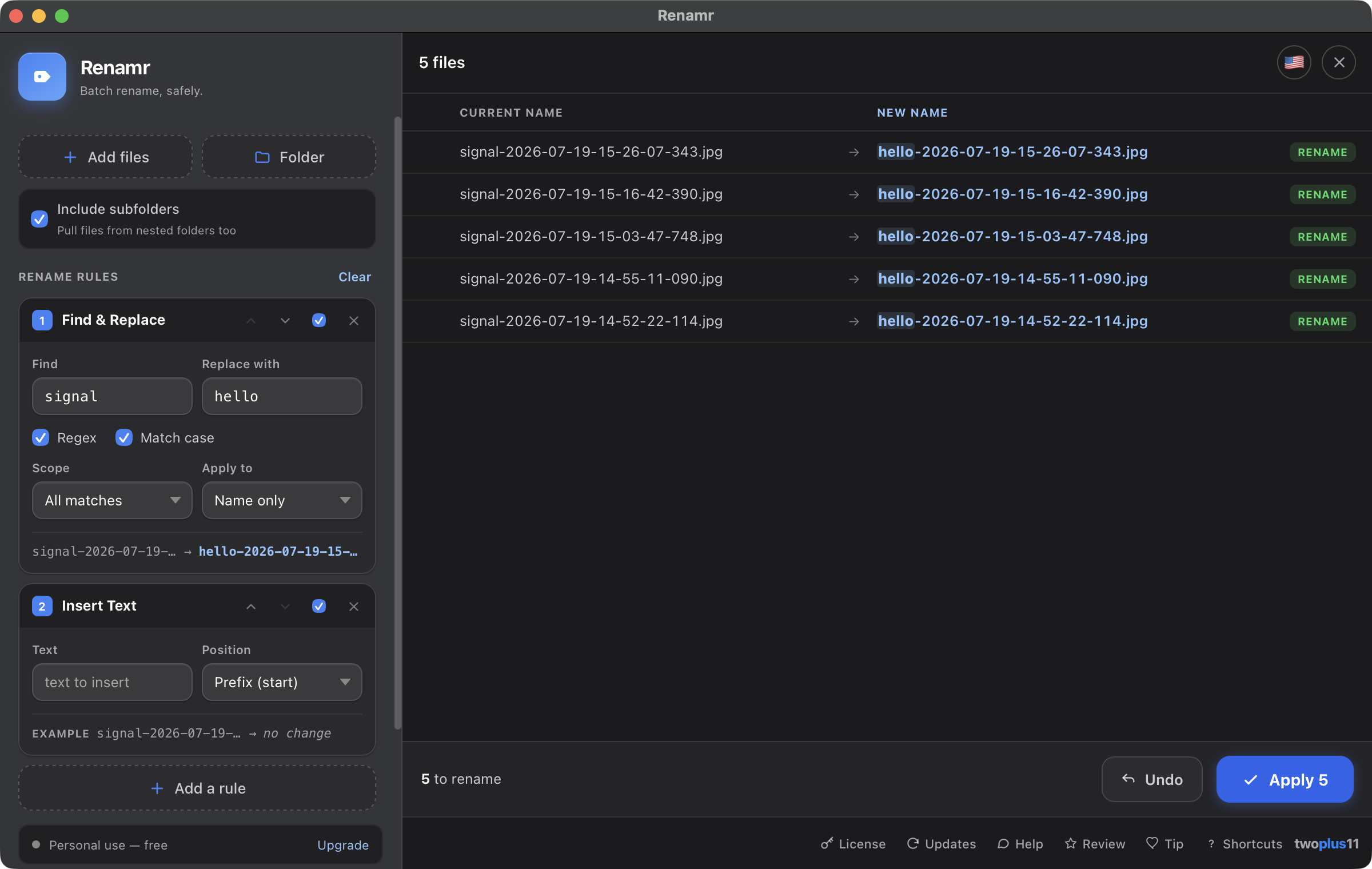Check for Updates in footer

click(x=942, y=844)
